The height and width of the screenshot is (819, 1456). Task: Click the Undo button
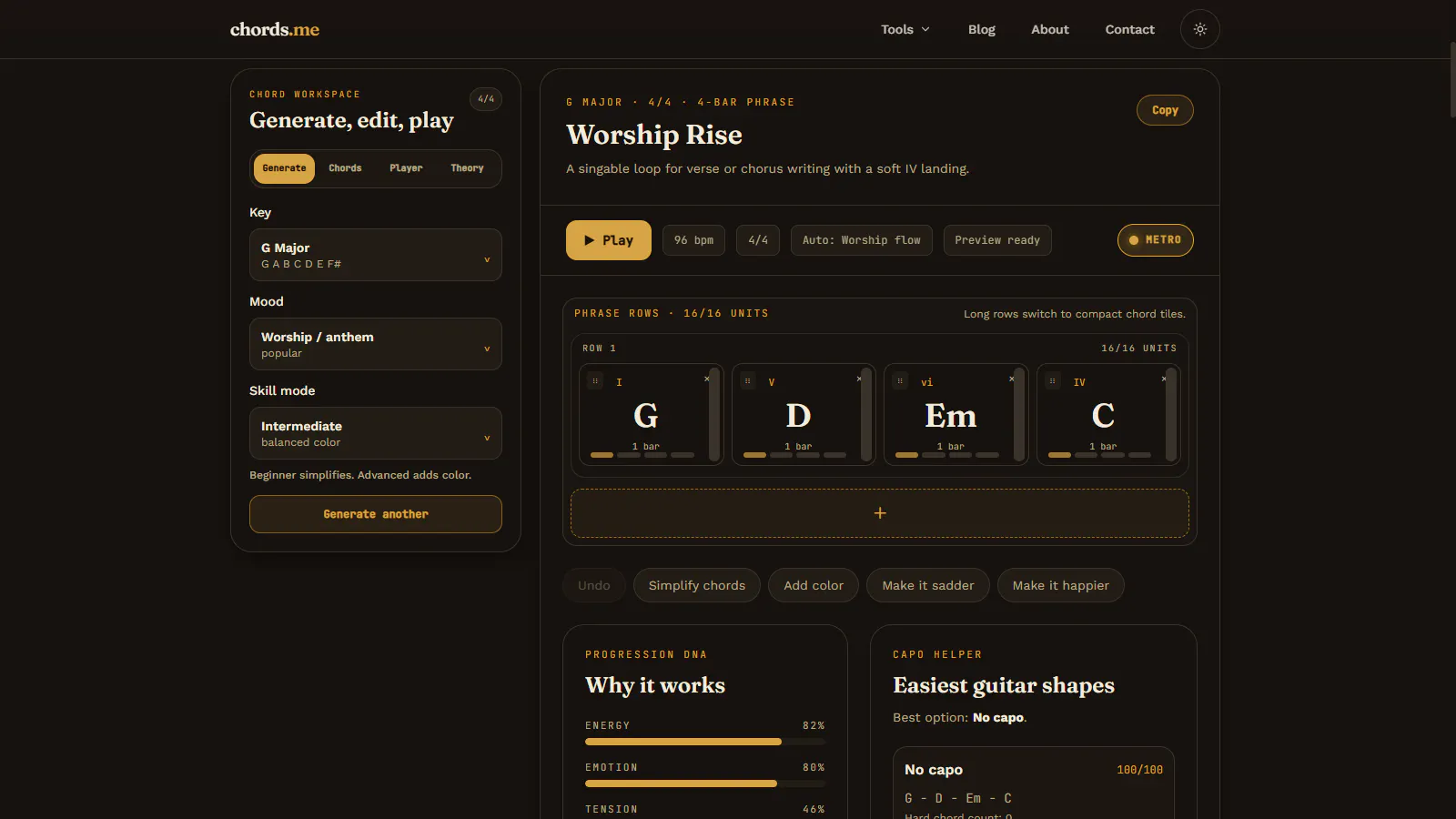pos(594,585)
